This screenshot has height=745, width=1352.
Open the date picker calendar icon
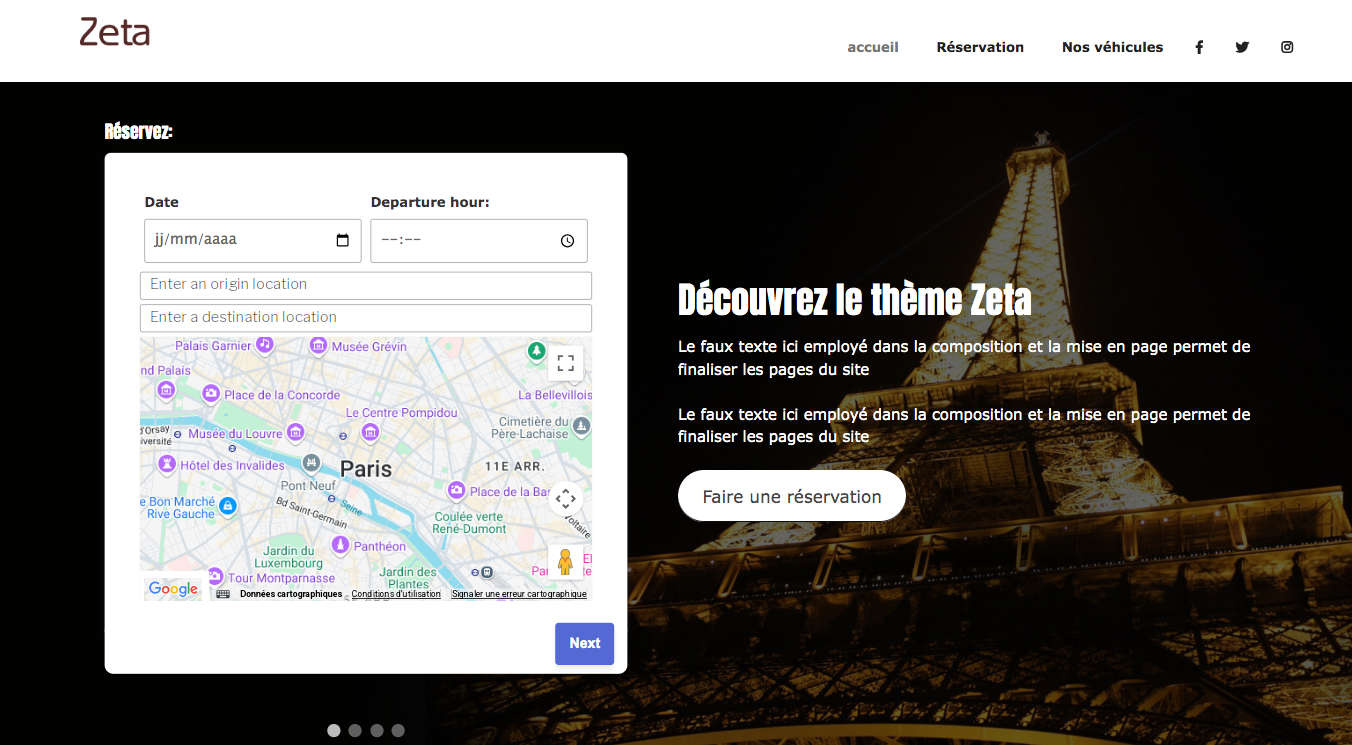coord(343,240)
